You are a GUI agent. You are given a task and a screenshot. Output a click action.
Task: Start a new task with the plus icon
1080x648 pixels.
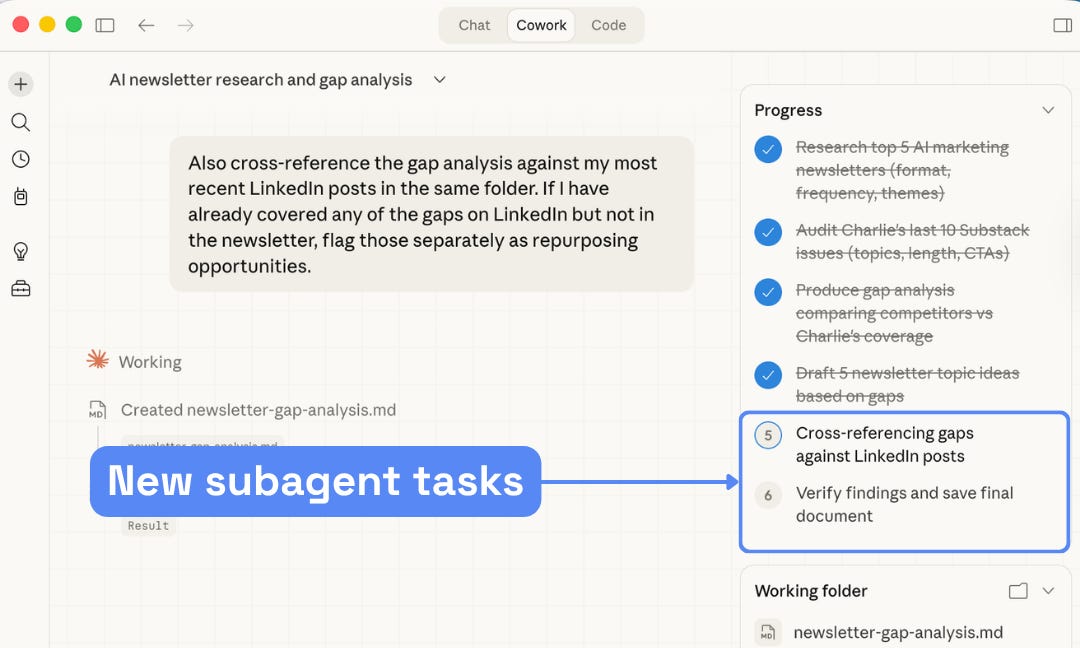[x=21, y=84]
